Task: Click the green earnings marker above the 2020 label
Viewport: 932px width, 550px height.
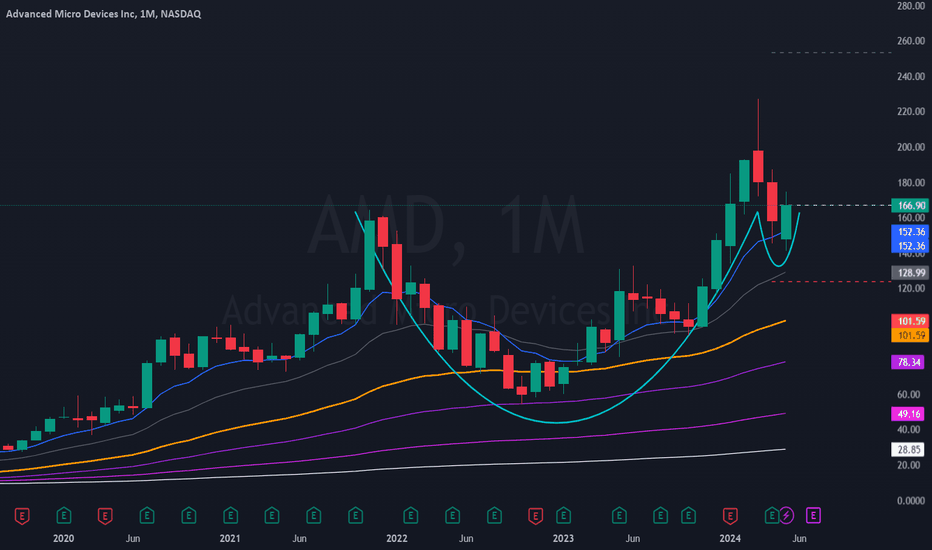Action: tap(64, 516)
